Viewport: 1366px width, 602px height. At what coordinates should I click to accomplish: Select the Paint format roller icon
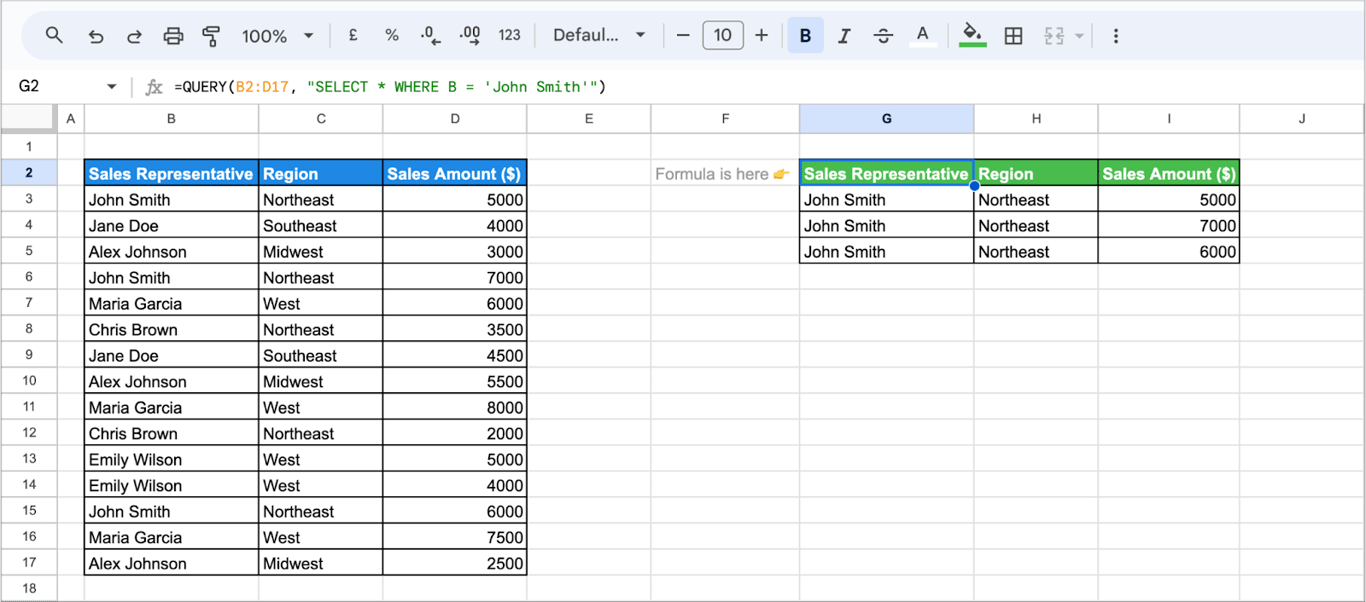coord(211,36)
